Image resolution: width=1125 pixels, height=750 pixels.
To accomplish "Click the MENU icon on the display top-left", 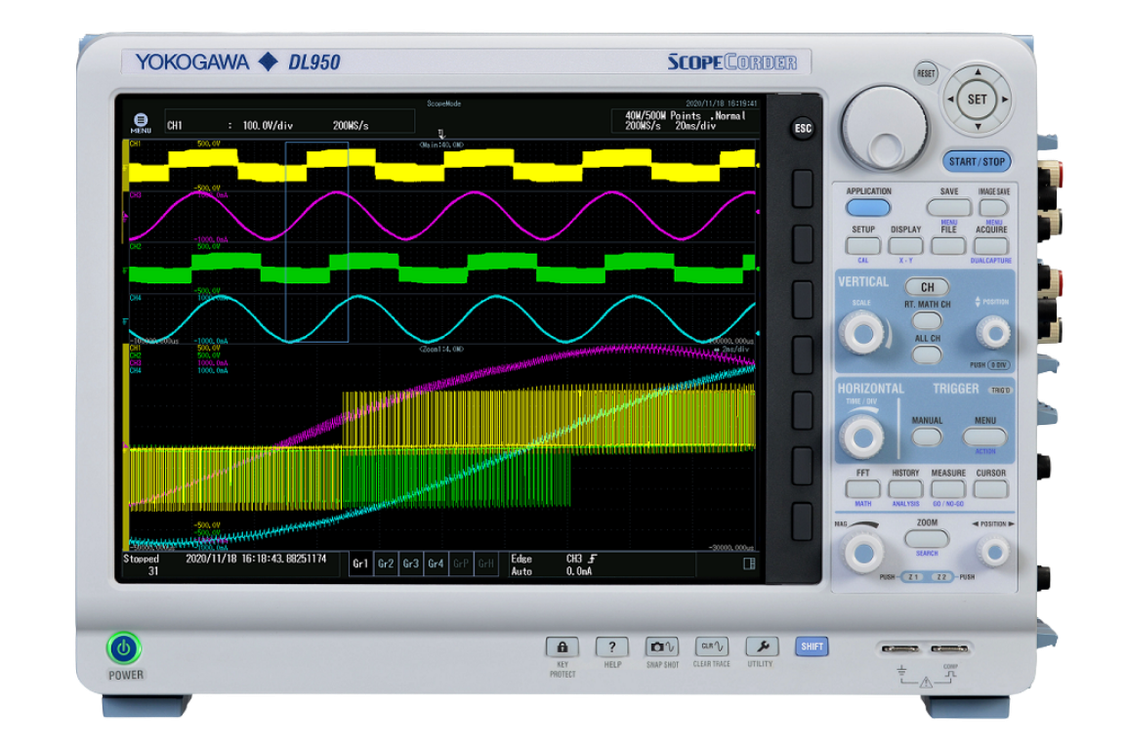I will (139, 120).
